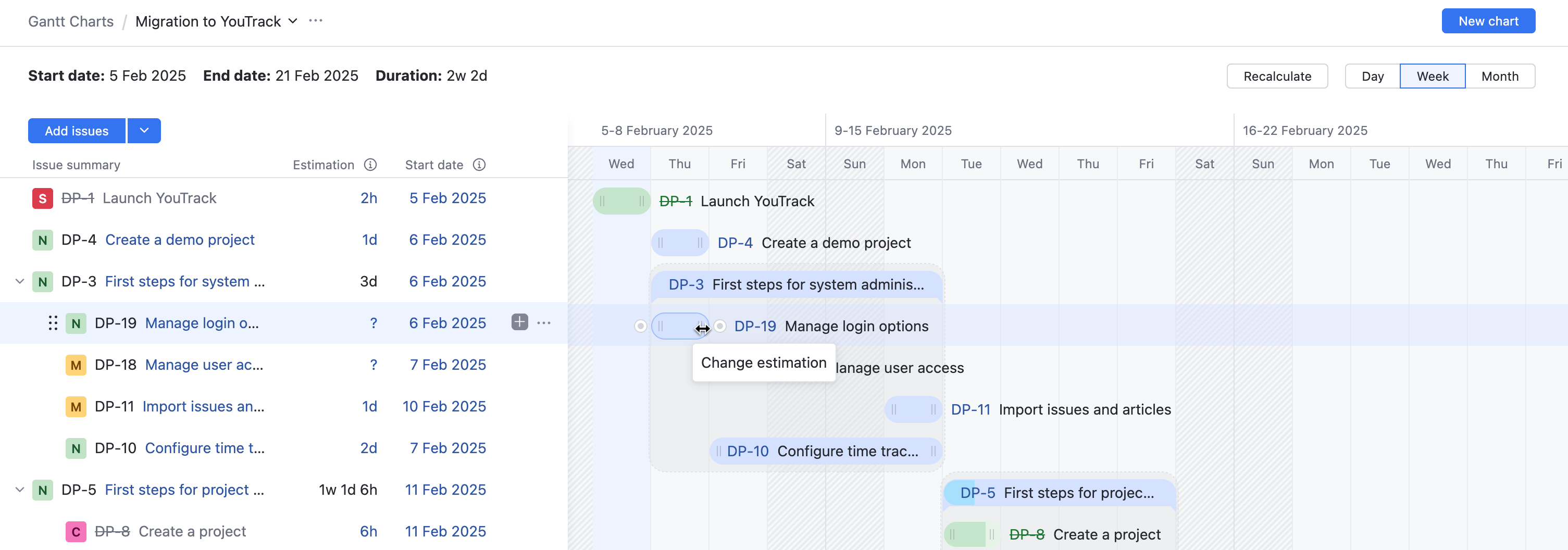1568x550 pixels.
Task: Click the drag handle on DP-19 row
Action: (x=53, y=323)
